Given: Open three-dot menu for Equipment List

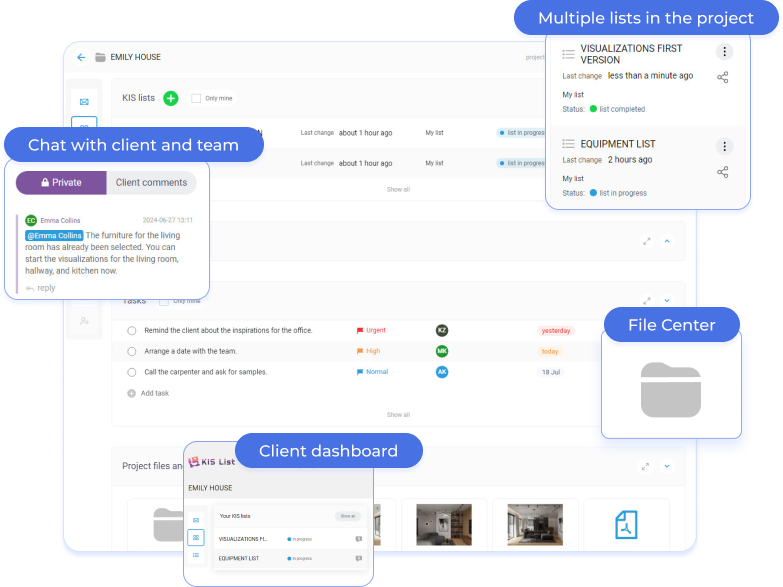Looking at the screenshot, I should [x=724, y=147].
